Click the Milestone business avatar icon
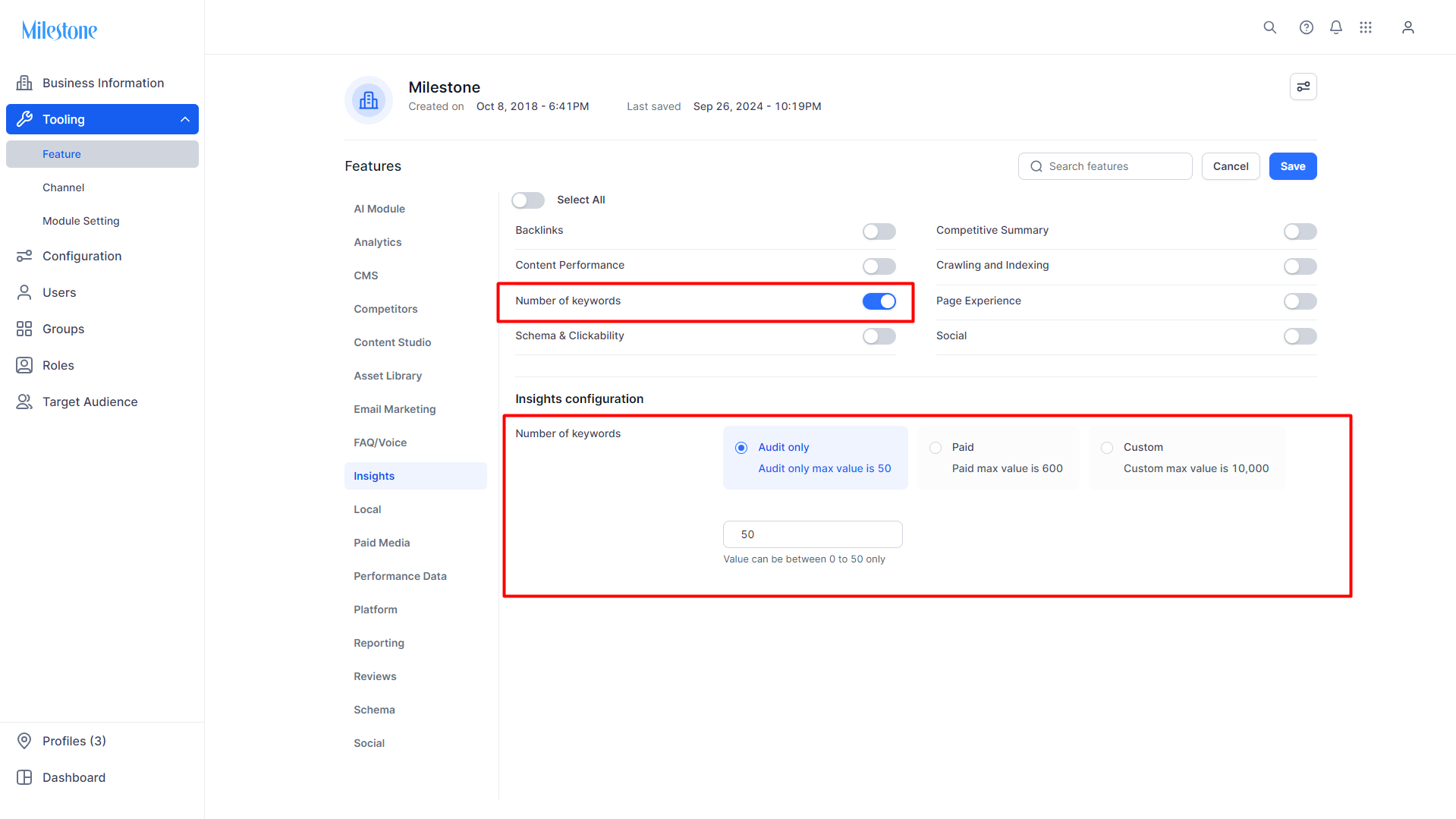The width and height of the screenshot is (1456, 819). point(369,99)
